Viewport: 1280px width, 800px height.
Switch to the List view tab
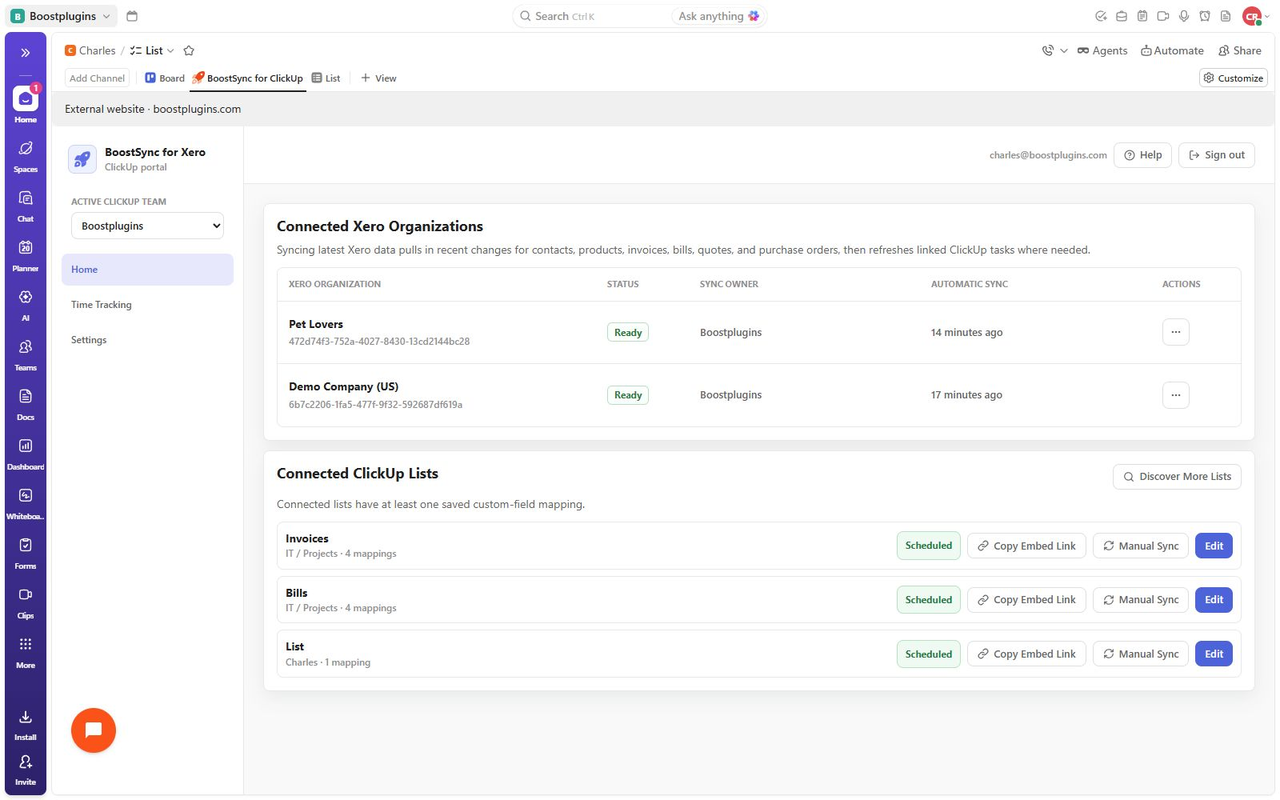point(326,78)
